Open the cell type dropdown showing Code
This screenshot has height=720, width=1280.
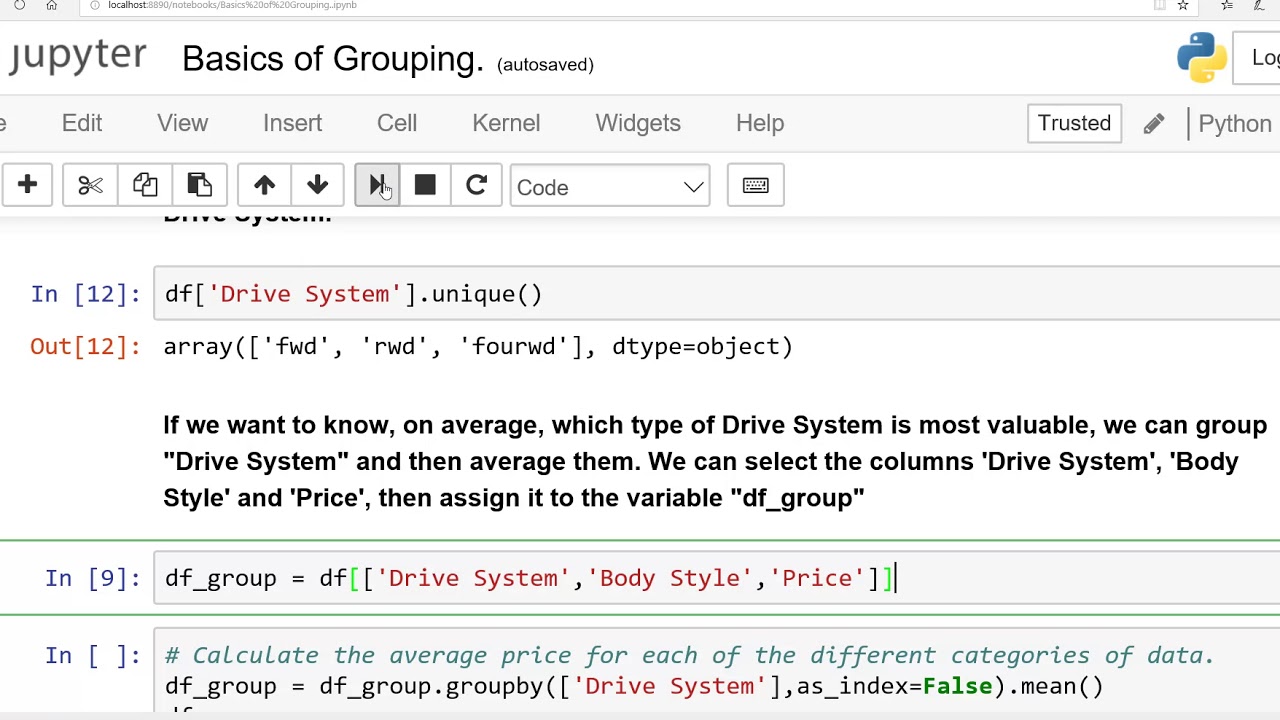610,187
